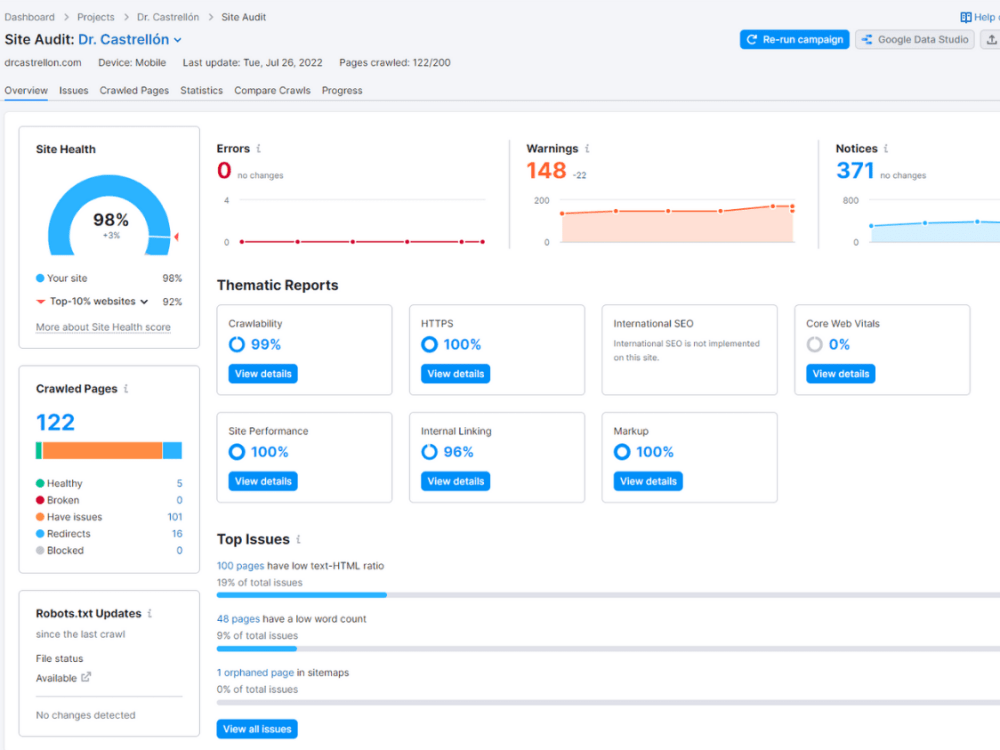
Task: Click the Re-run campaign button
Action: click(x=794, y=40)
